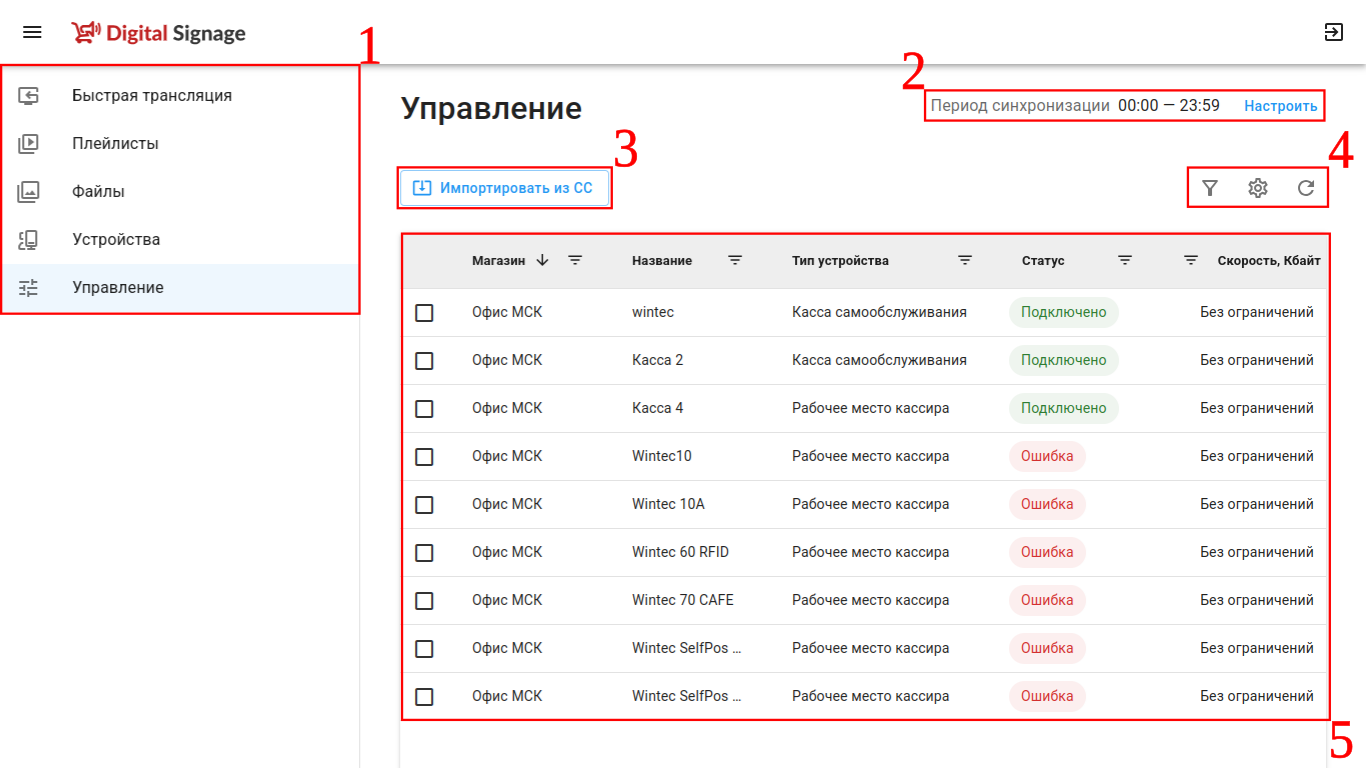Open the hamburger navigation menu

pyautogui.click(x=32, y=33)
